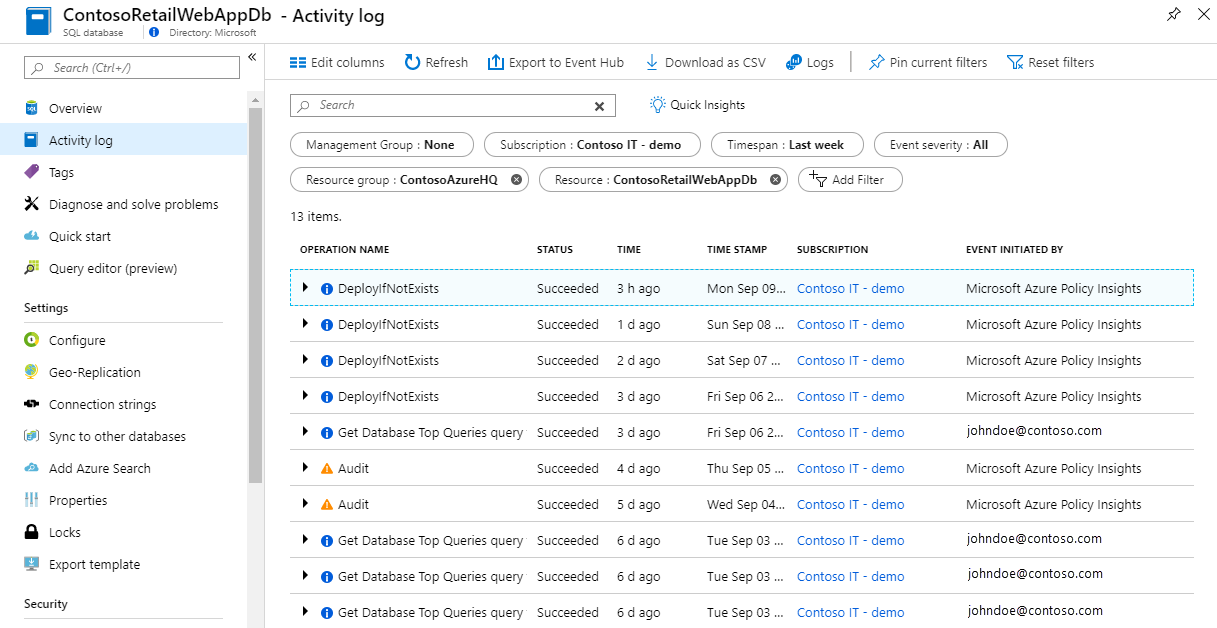Clear the activity log search box
1217x628 pixels.
click(600, 106)
